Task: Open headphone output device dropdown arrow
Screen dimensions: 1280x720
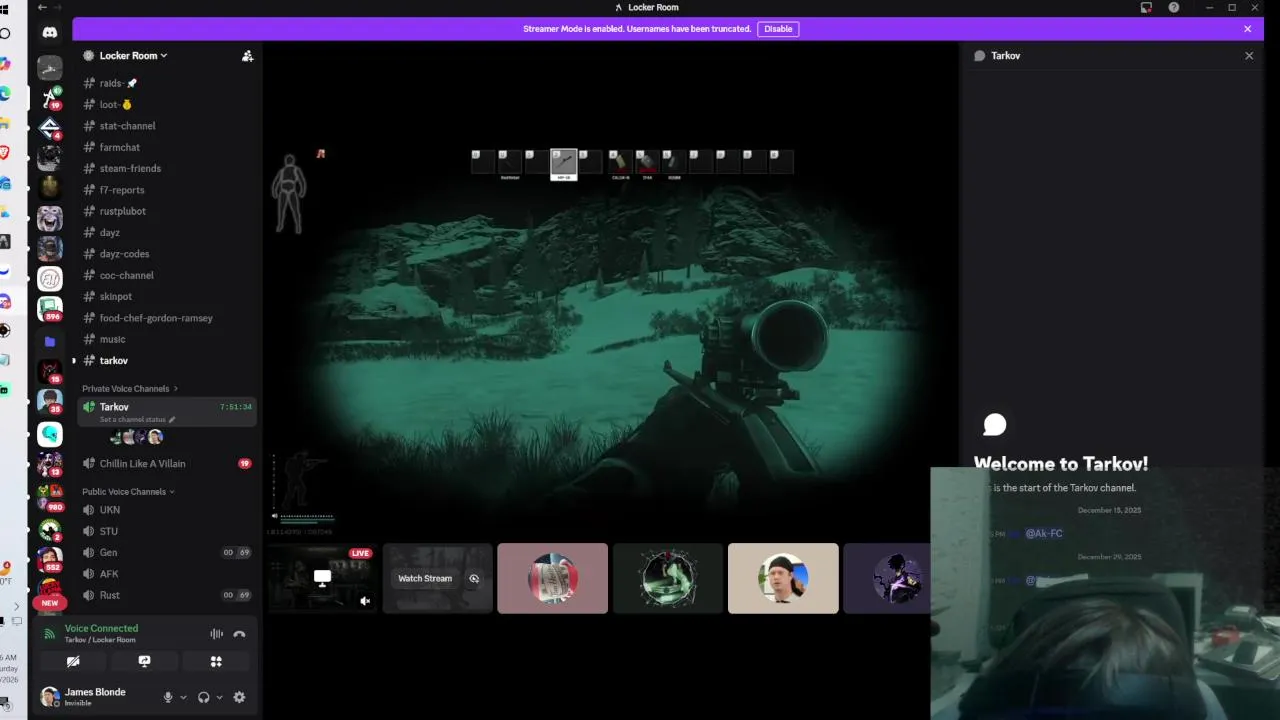Action: click(219, 698)
